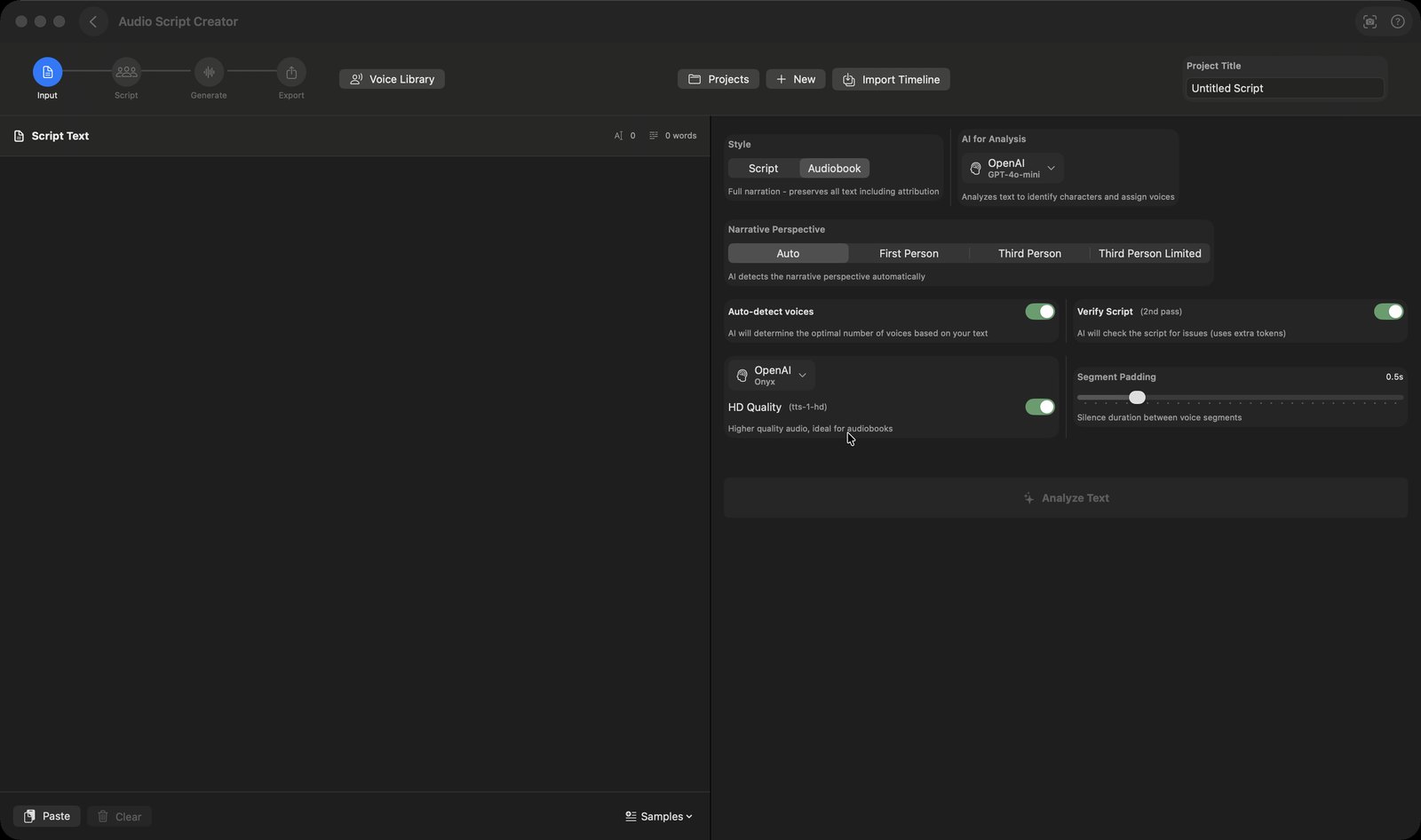Open the Voice Library
The width and height of the screenshot is (1421, 840).
pyautogui.click(x=392, y=79)
